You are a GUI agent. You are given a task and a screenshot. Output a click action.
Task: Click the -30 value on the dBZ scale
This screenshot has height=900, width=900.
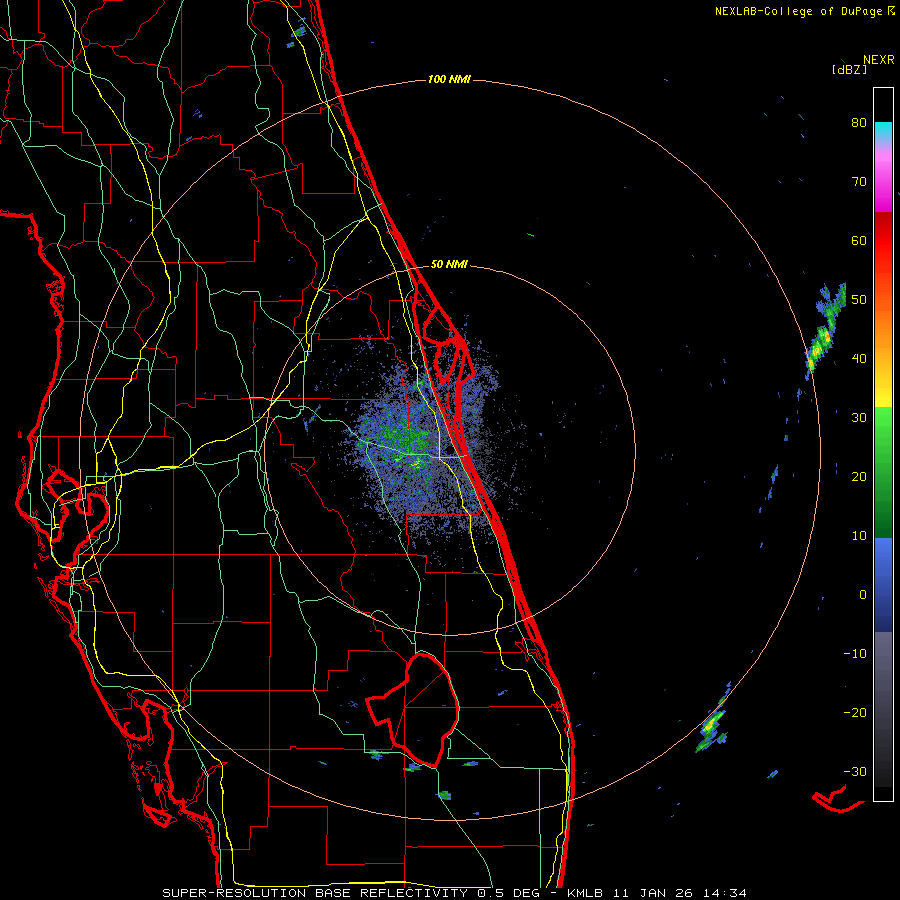855,771
